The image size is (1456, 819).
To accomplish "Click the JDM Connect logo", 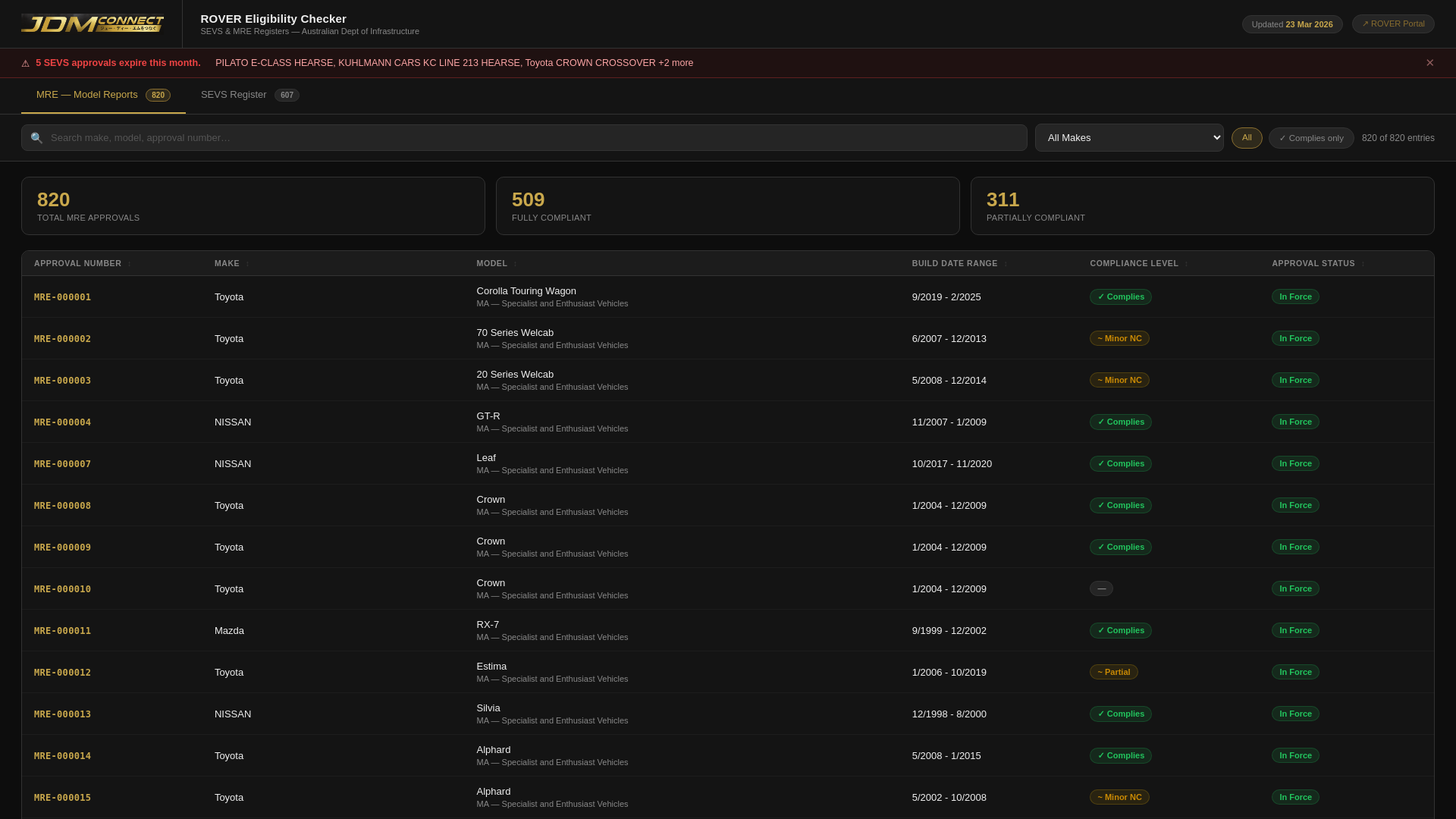I will click(x=93, y=24).
